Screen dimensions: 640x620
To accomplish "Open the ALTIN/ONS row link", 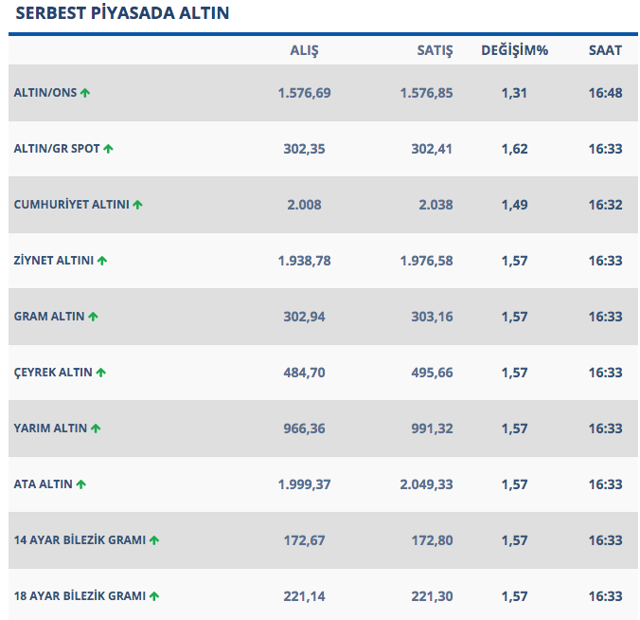I will click(44, 93).
